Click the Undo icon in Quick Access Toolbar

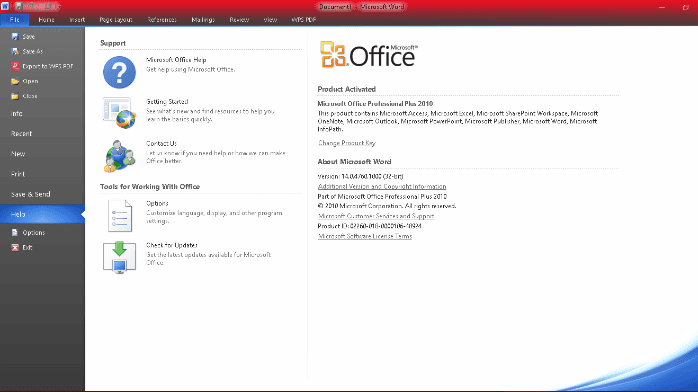click(32, 6)
